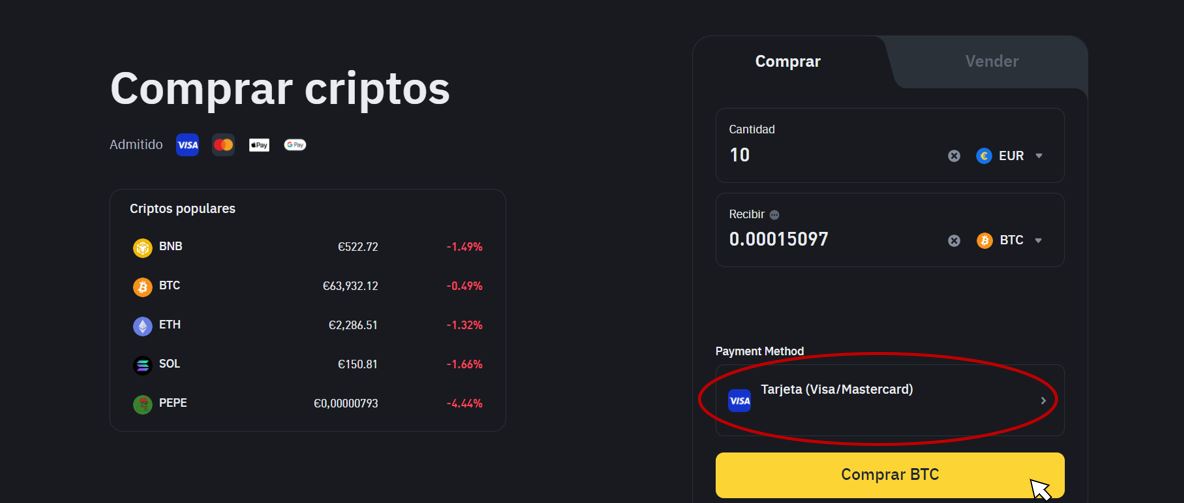
Task: Click the info icon beside Recibir
Action: tap(775, 215)
